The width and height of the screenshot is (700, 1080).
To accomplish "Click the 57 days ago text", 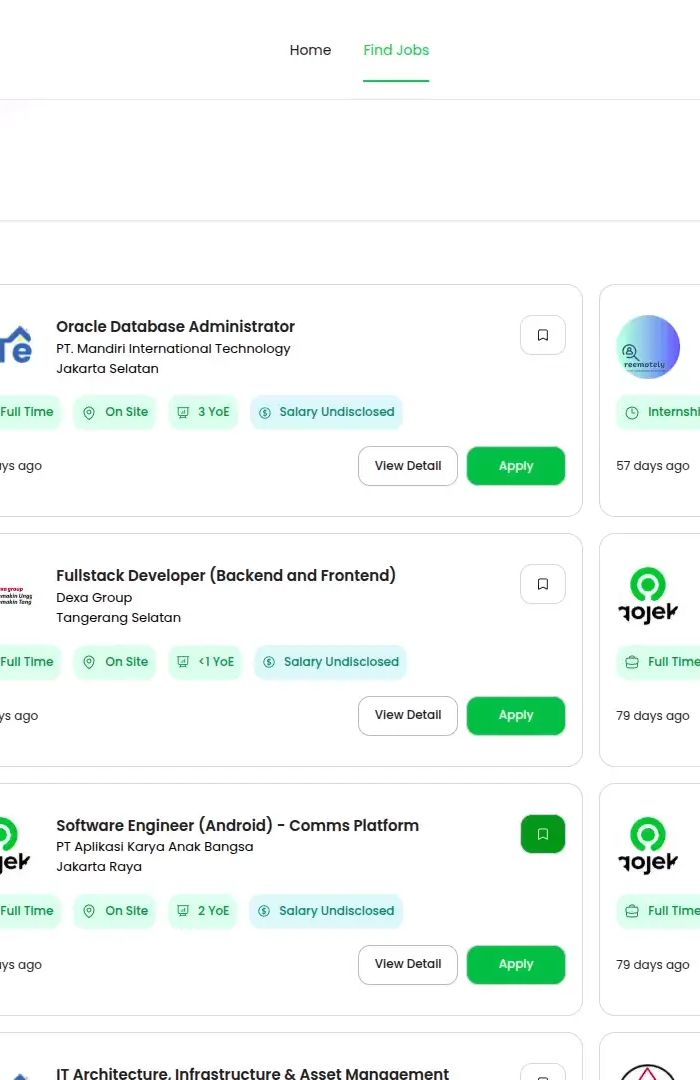I will click(x=652, y=466).
